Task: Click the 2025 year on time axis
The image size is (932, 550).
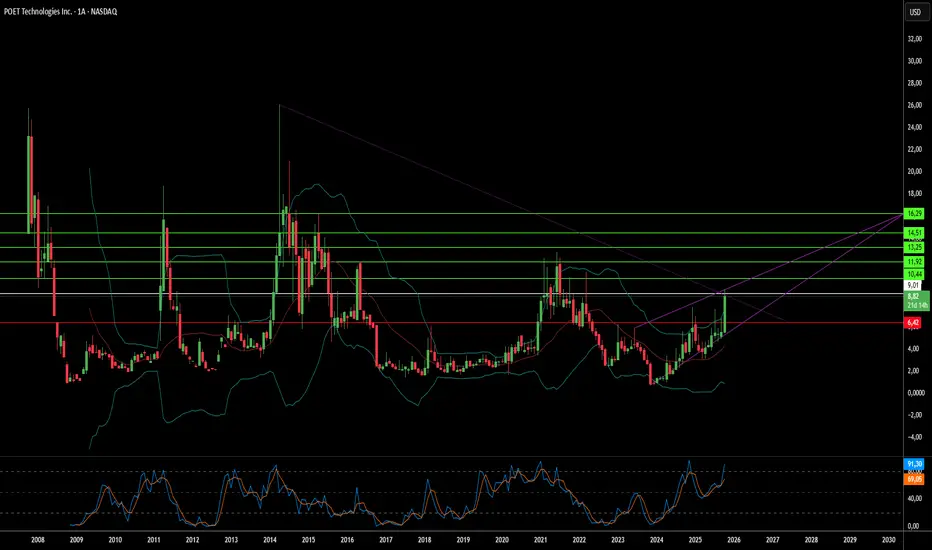Action: coord(695,540)
